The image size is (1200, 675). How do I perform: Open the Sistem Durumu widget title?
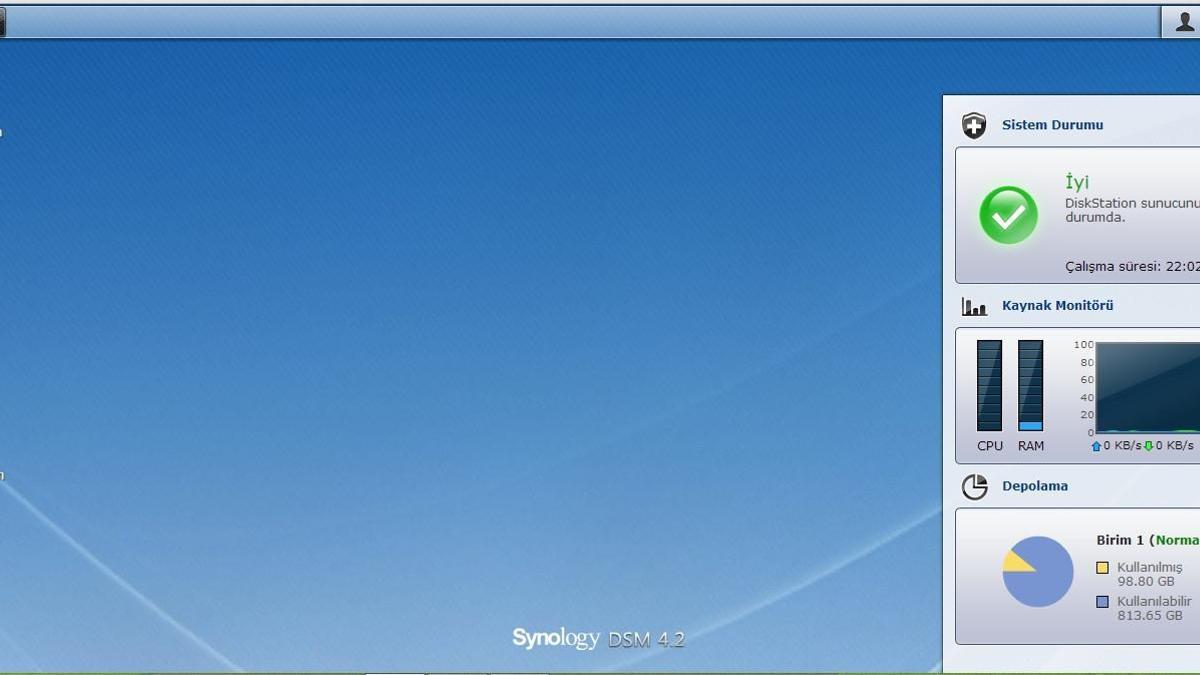(x=1052, y=125)
